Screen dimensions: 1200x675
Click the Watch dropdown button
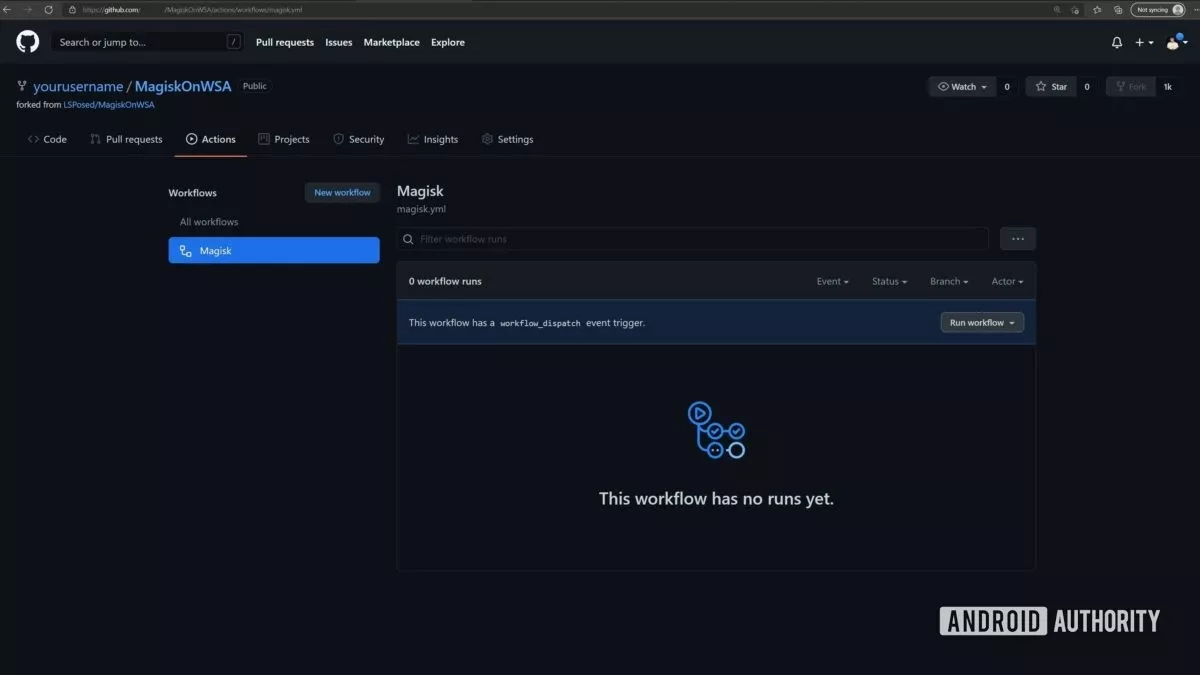[962, 87]
